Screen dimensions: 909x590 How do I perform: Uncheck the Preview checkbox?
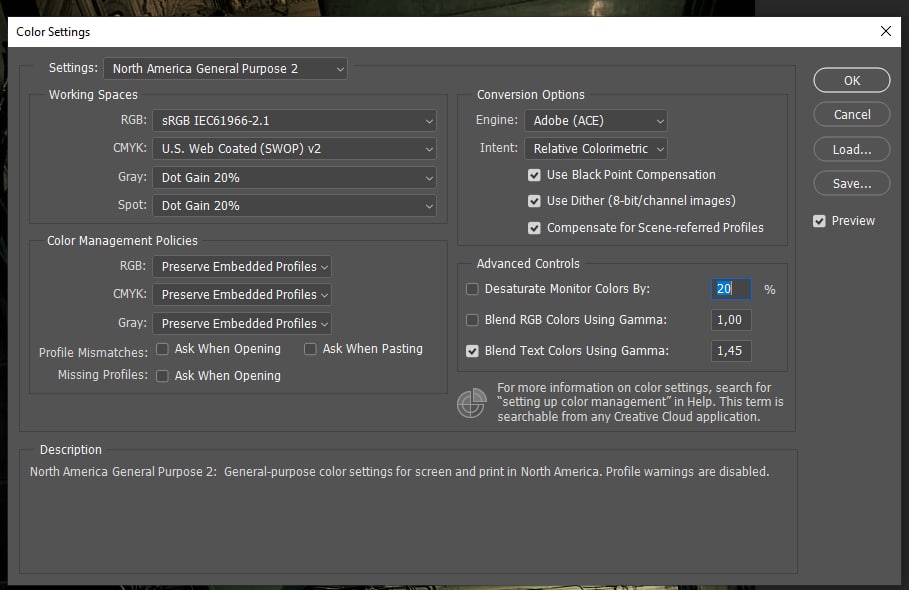(x=819, y=221)
